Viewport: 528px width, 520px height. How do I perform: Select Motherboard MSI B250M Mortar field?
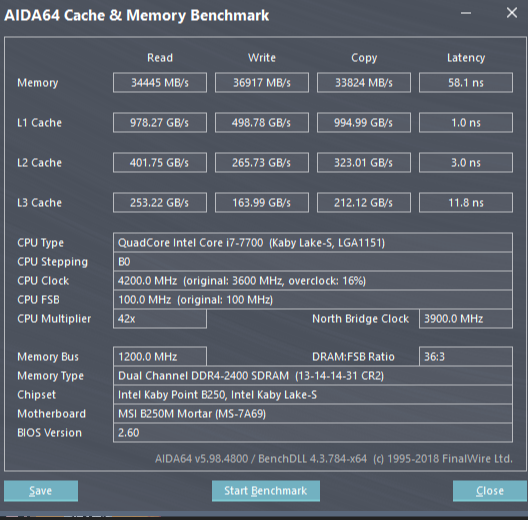(x=313, y=414)
